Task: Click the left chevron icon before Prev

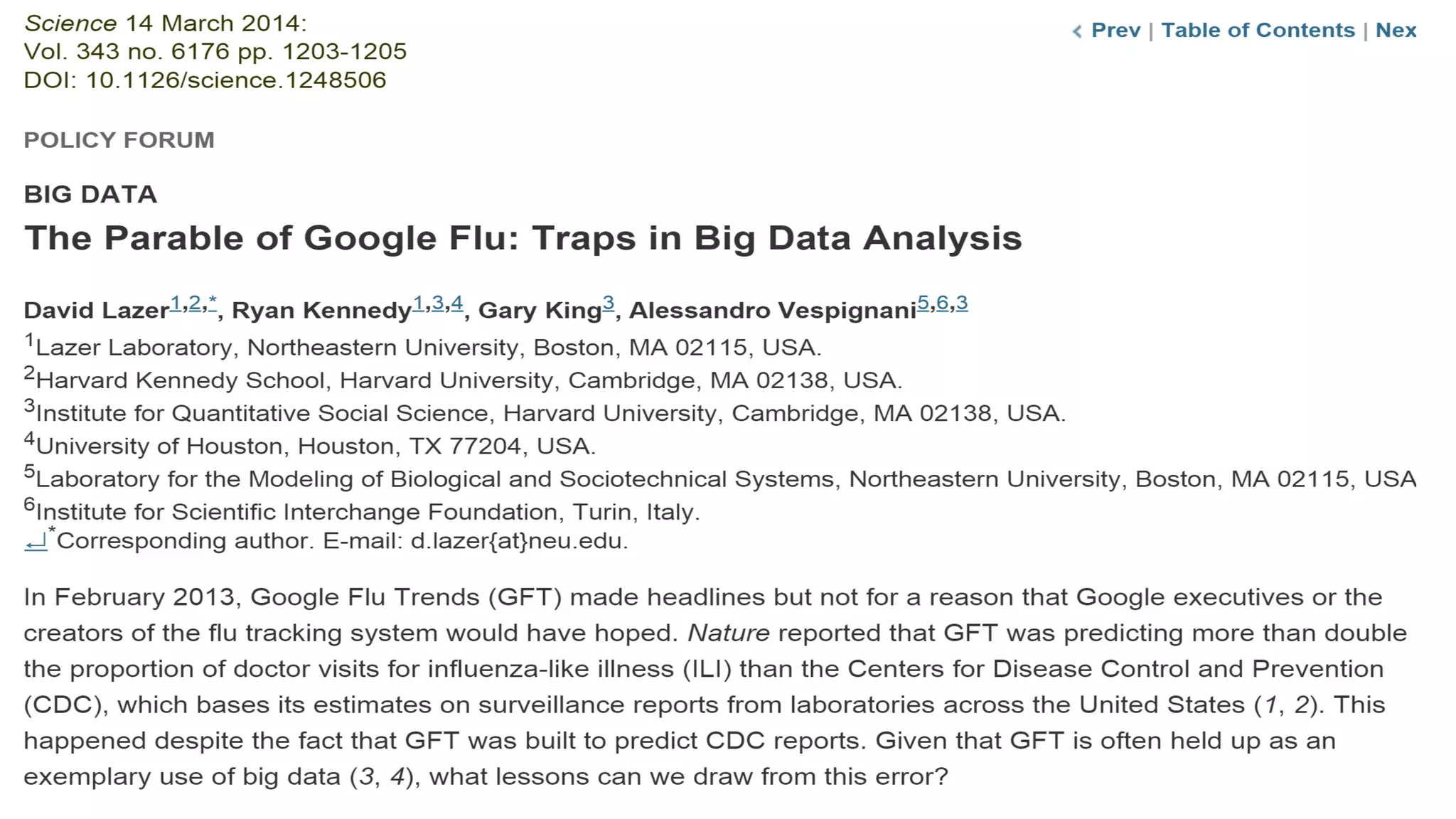Action: tap(1077, 31)
